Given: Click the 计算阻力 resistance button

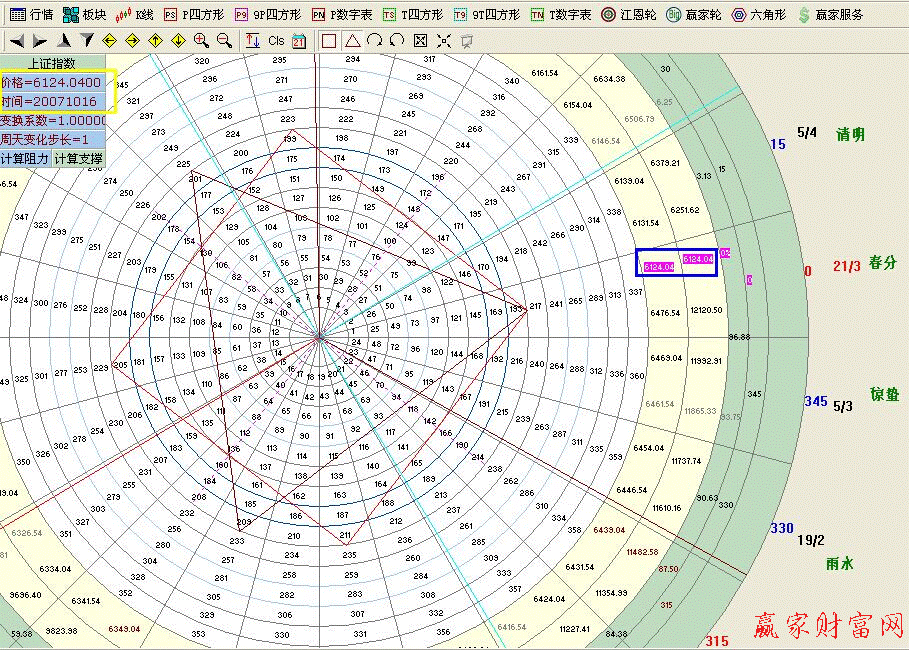Looking at the screenshot, I should 25,158.
